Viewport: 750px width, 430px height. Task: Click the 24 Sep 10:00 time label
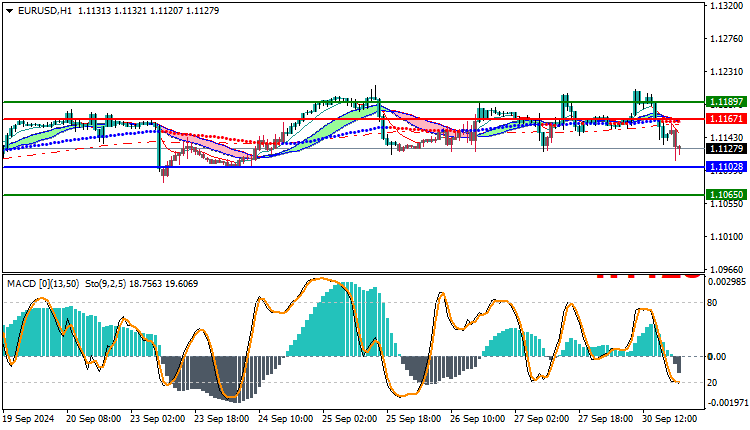pyautogui.click(x=286, y=419)
